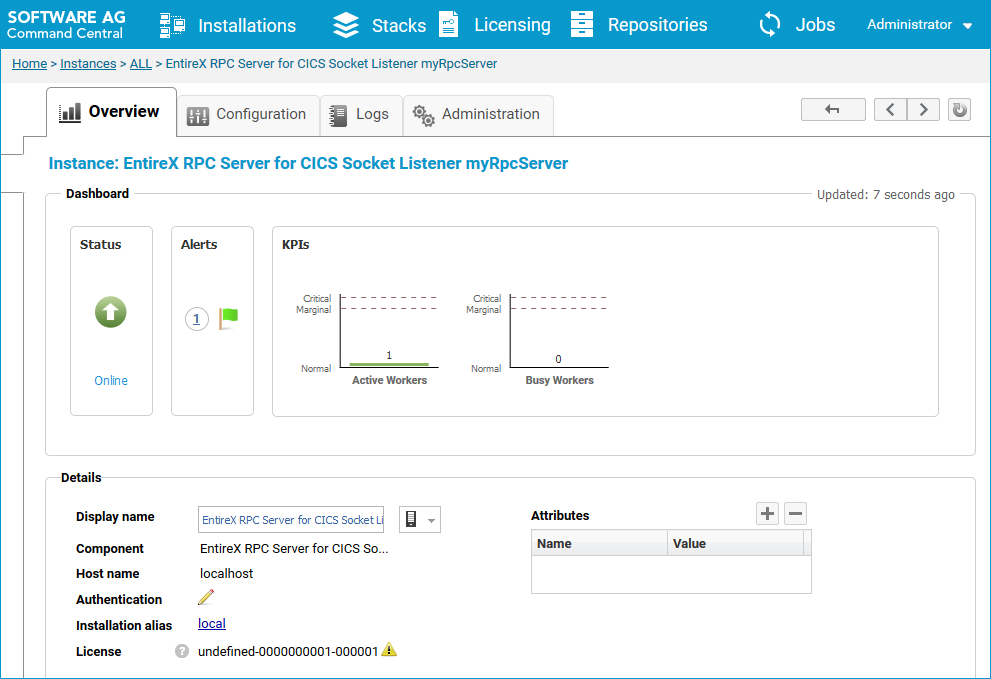Screen dimensions: 991x679
Task: Click the Overview tab chart icon
Action: point(70,113)
